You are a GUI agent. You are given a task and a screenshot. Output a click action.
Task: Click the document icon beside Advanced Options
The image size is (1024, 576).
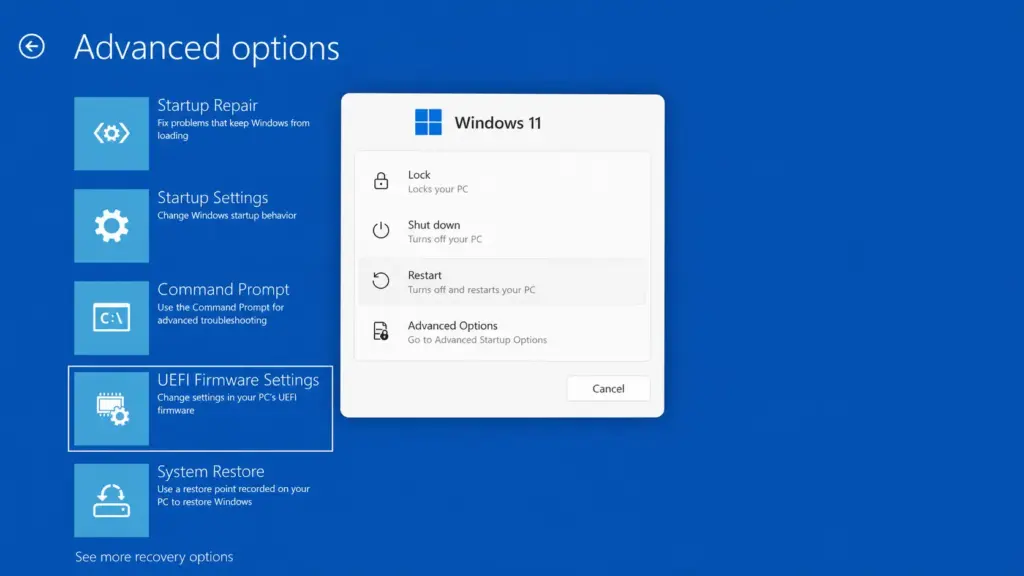381,331
